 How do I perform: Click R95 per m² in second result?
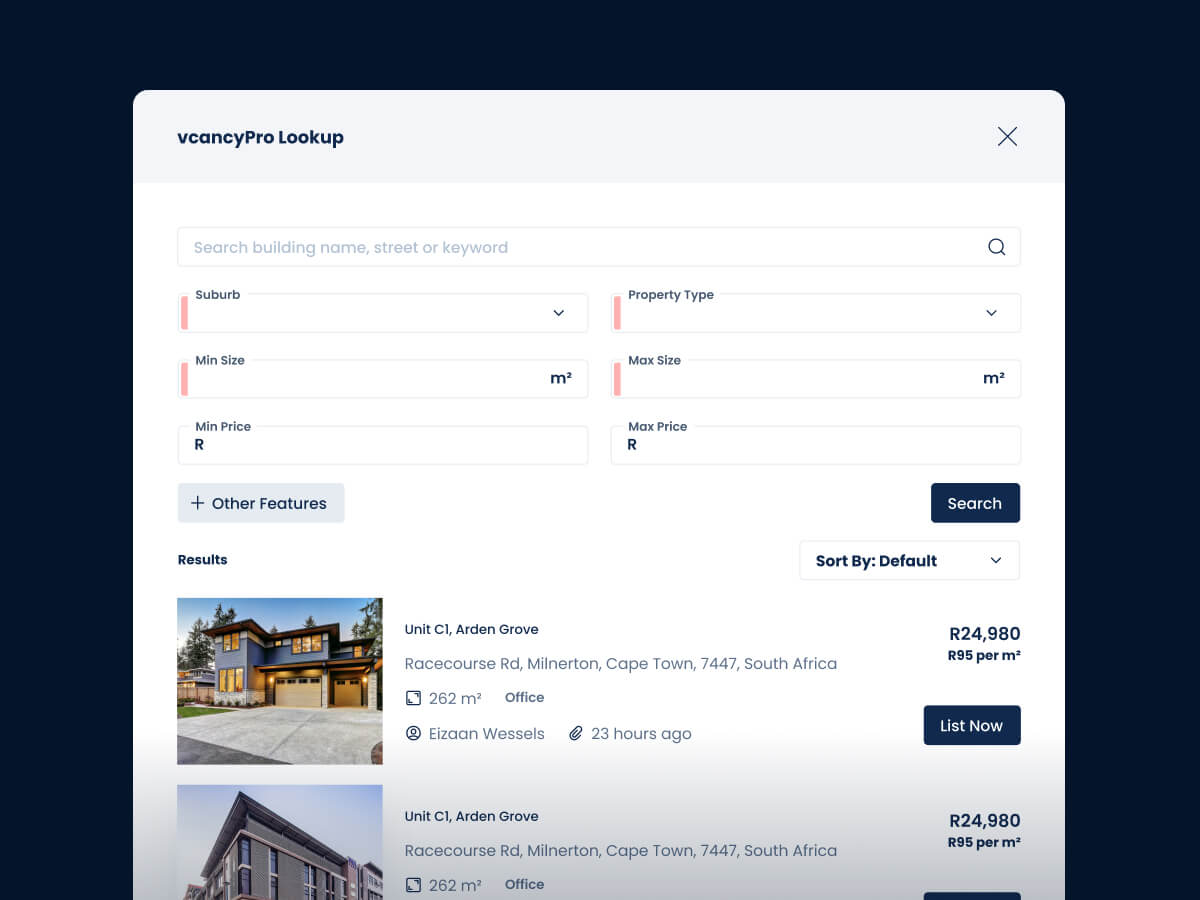pyautogui.click(x=984, y=843)
